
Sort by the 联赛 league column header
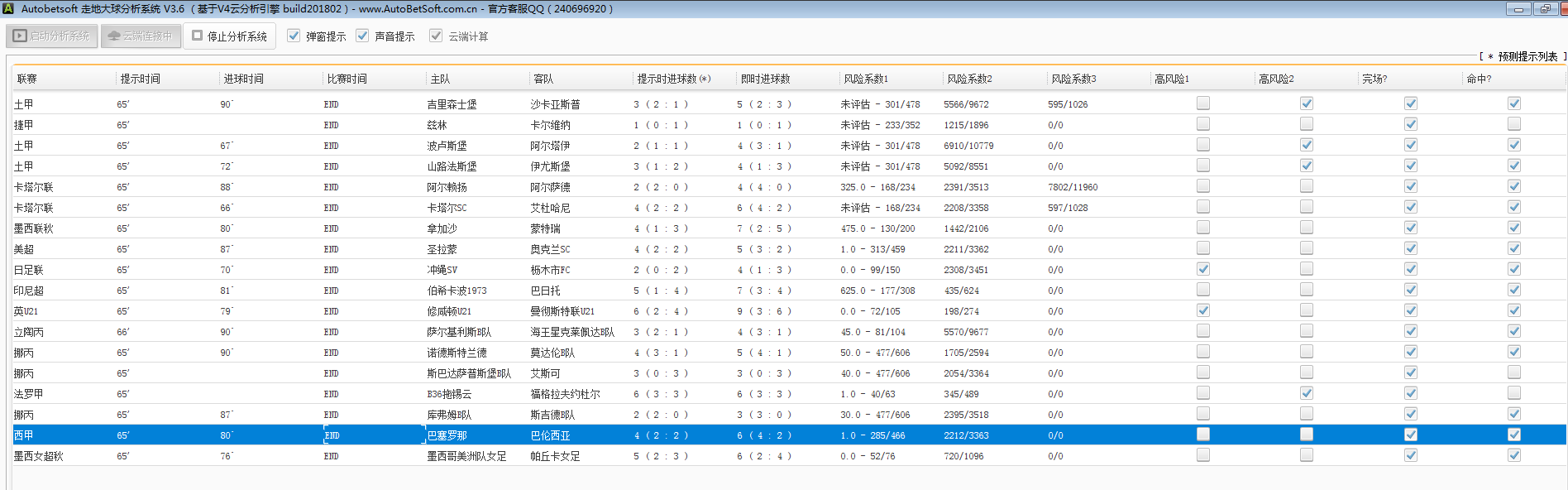point(27,79)
